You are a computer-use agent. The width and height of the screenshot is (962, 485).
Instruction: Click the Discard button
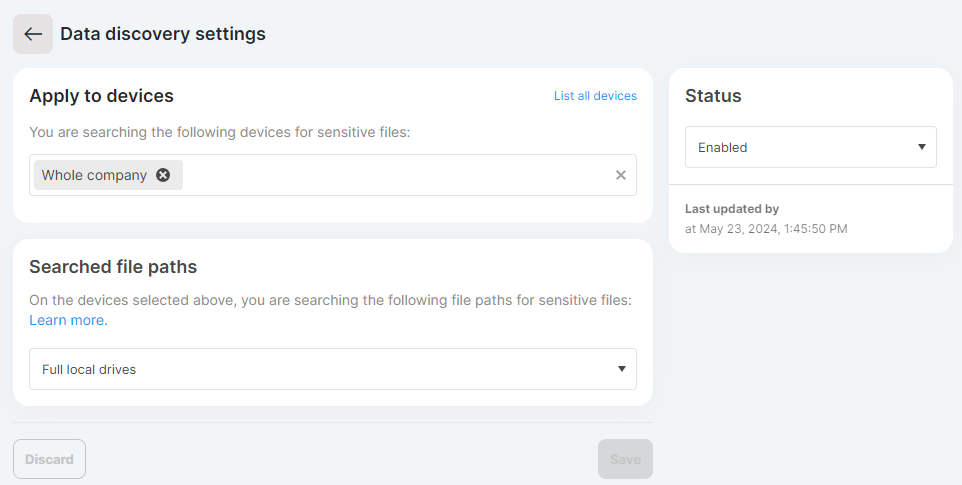[50, 459]
